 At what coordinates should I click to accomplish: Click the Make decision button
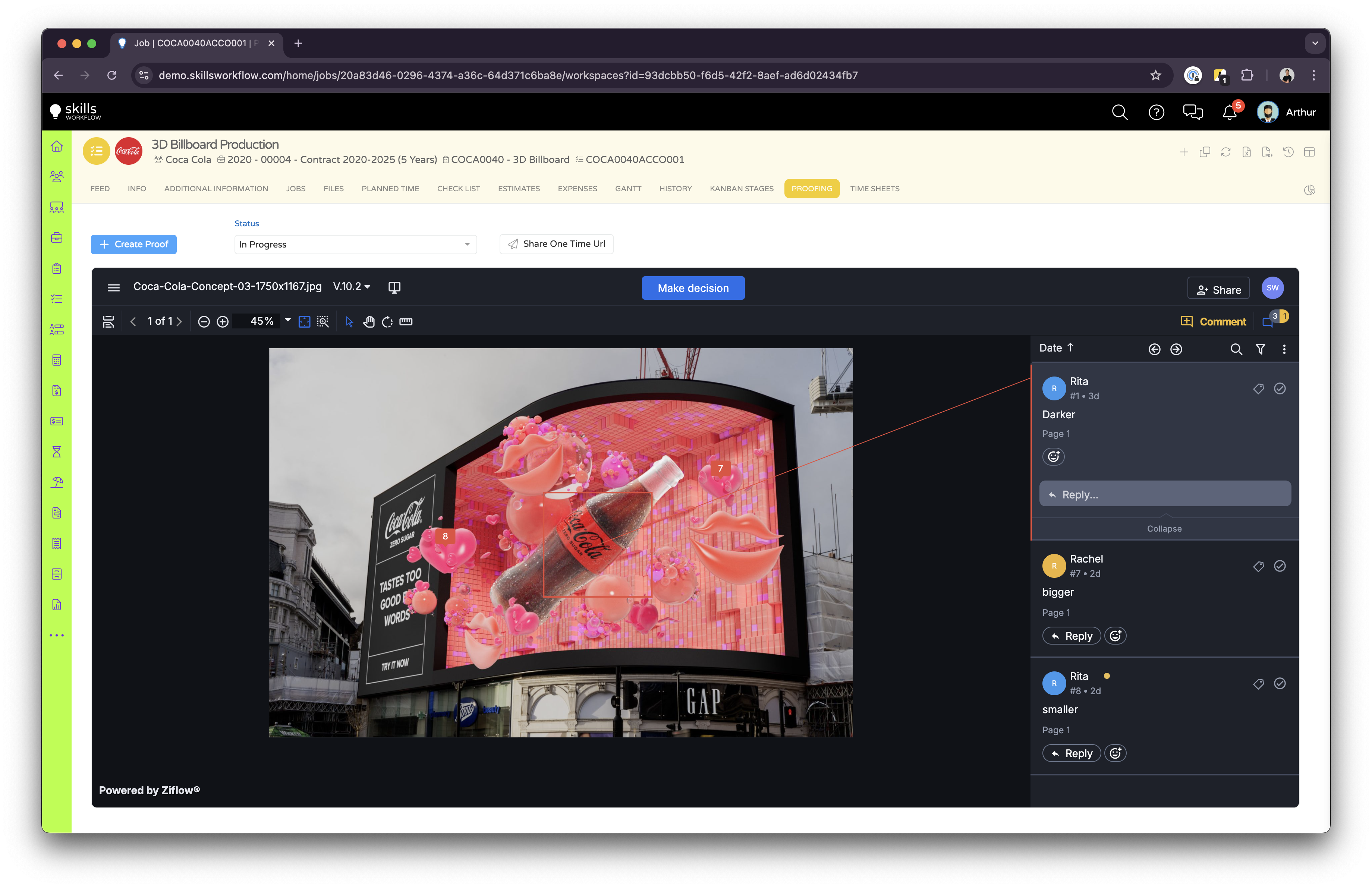coord(693,288)
